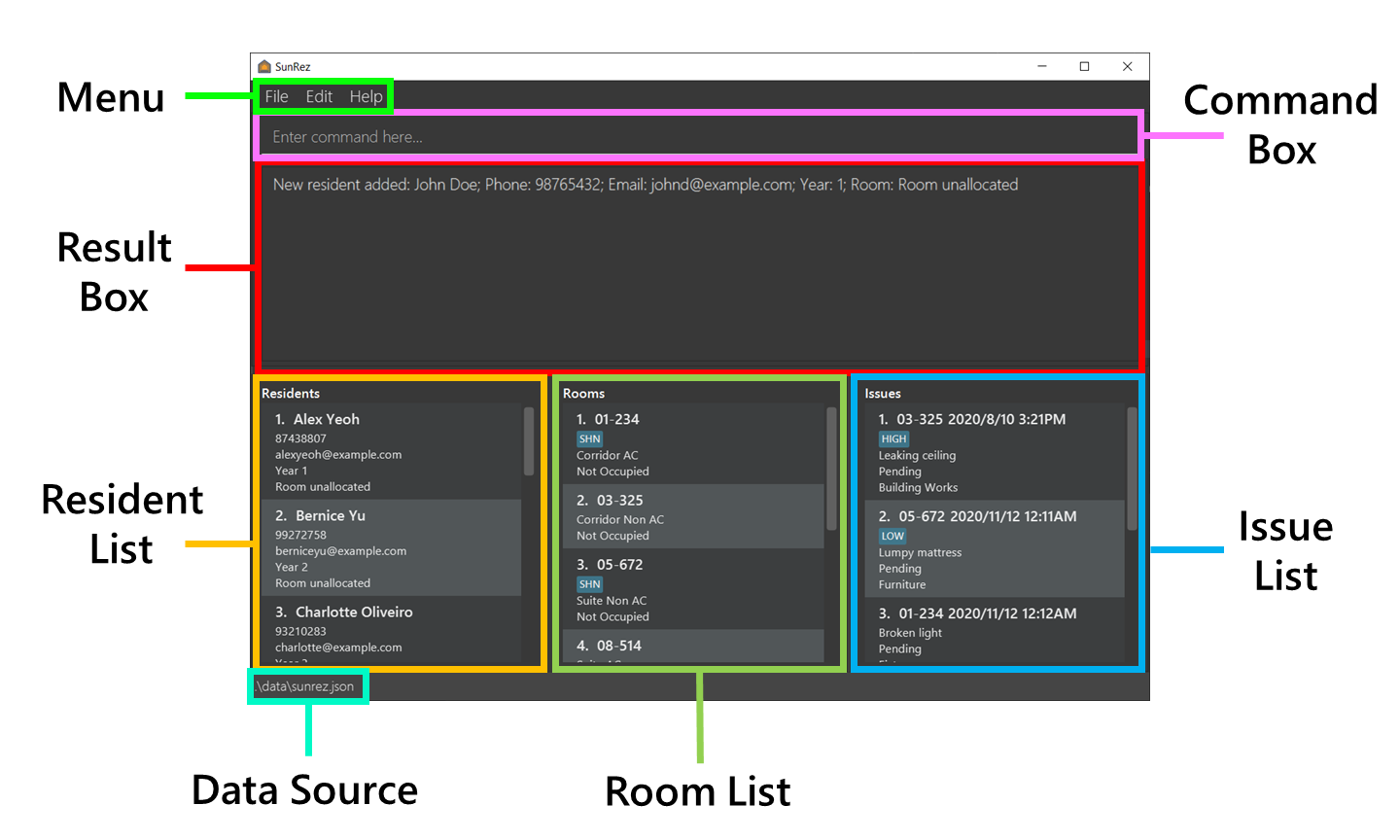Open the Edit menu

coord(319,96)
